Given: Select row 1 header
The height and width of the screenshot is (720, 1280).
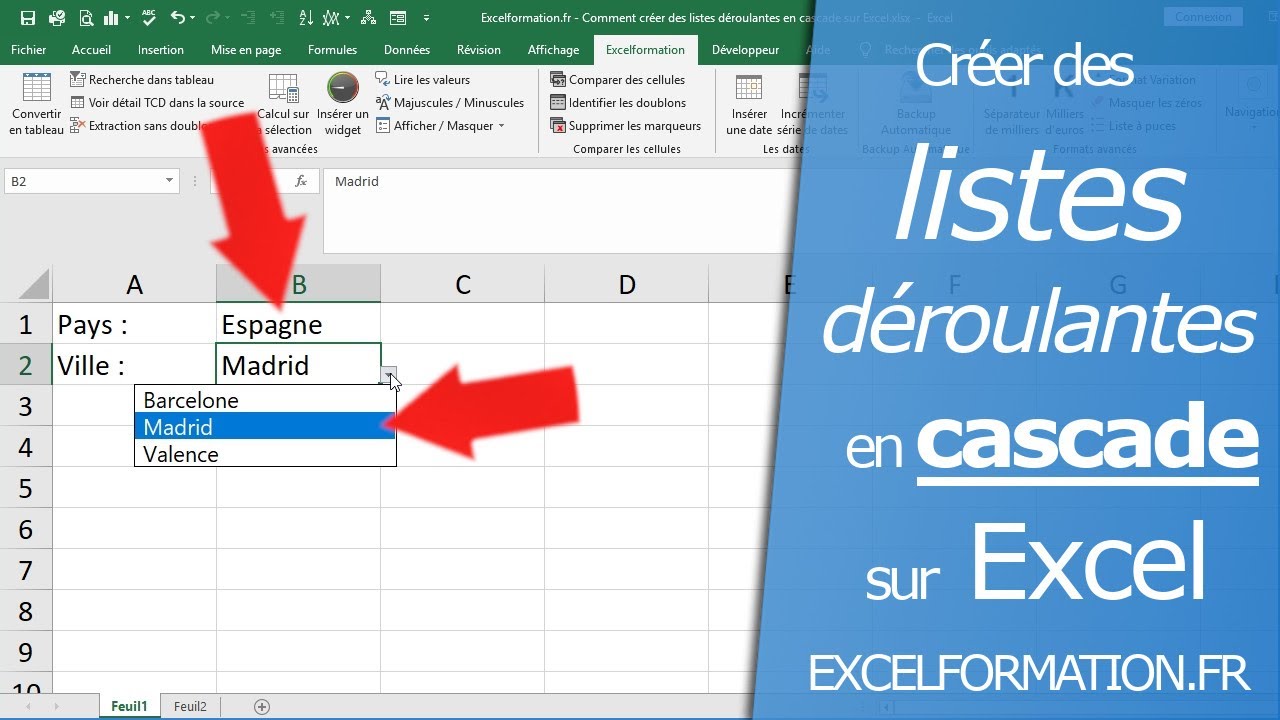Looking at the screenshot, I should 26,324.
